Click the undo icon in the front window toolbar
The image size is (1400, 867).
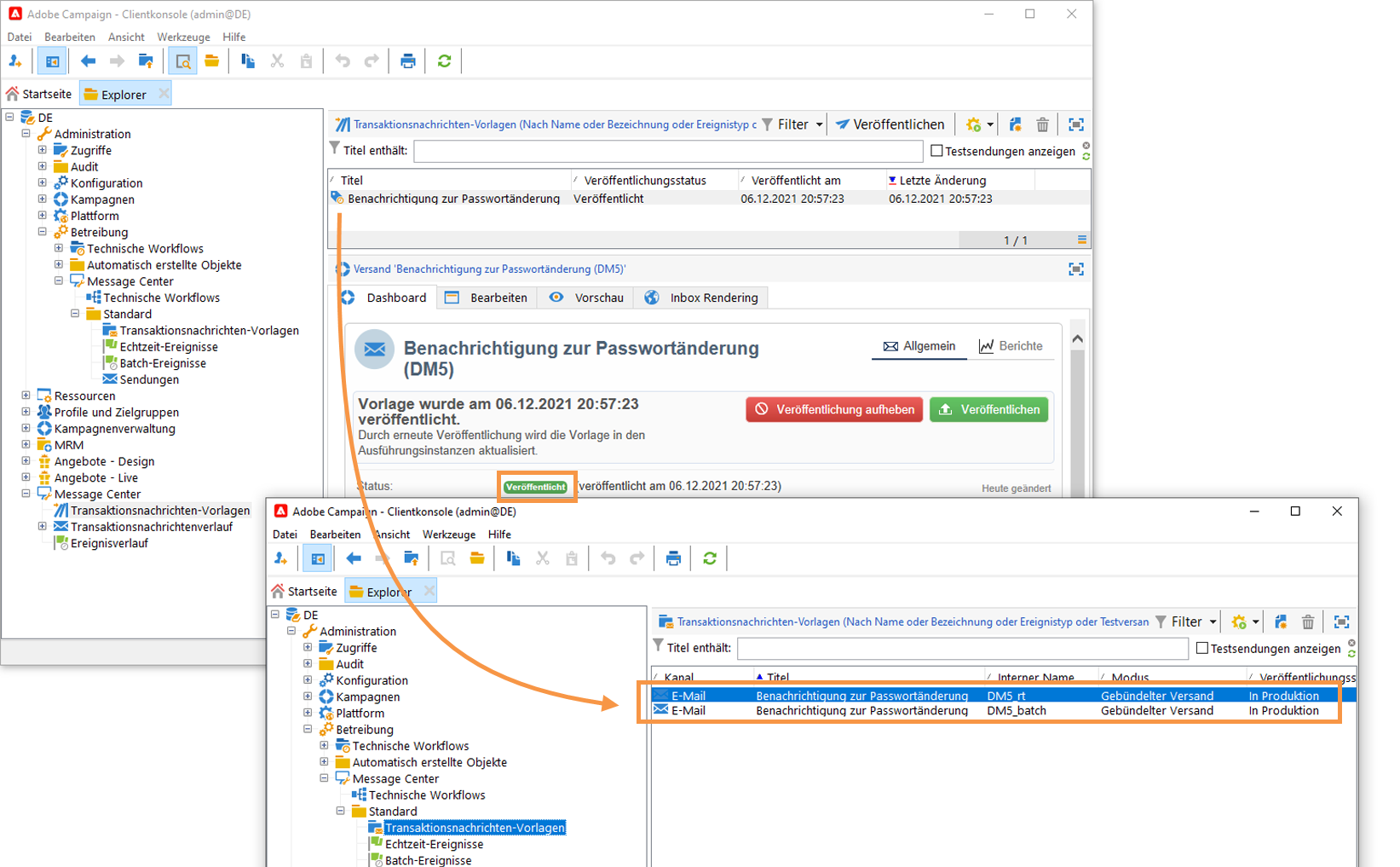pyautogui.click(x=608, y=558)
